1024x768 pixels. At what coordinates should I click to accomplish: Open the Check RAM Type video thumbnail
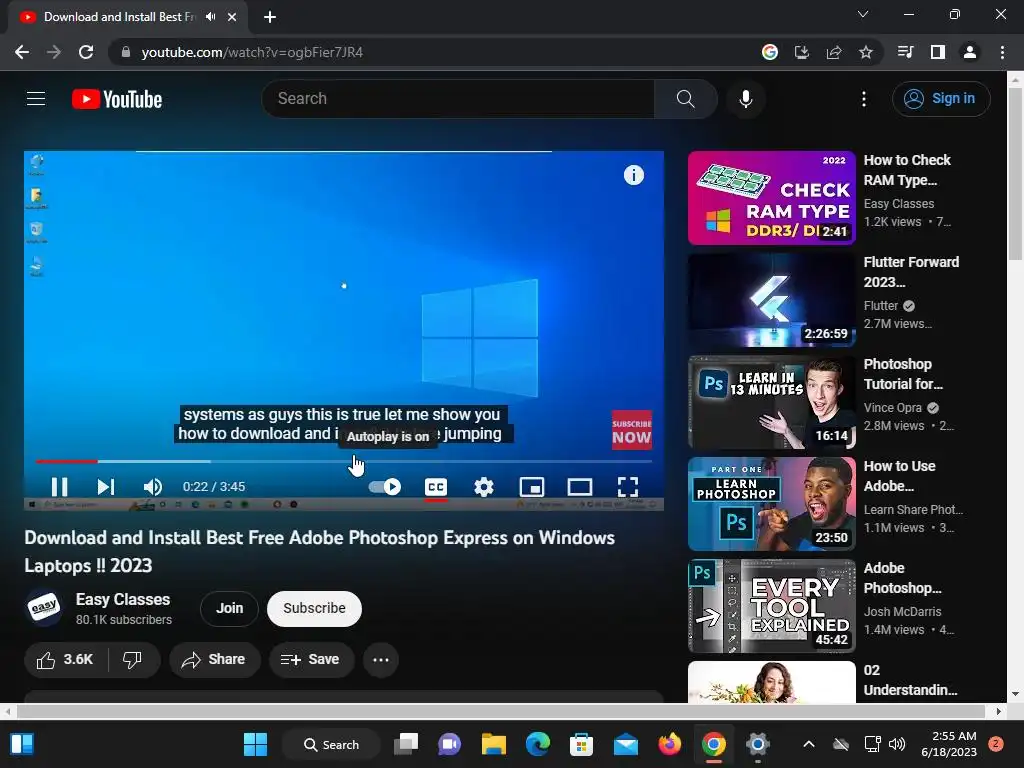point(771,198)
